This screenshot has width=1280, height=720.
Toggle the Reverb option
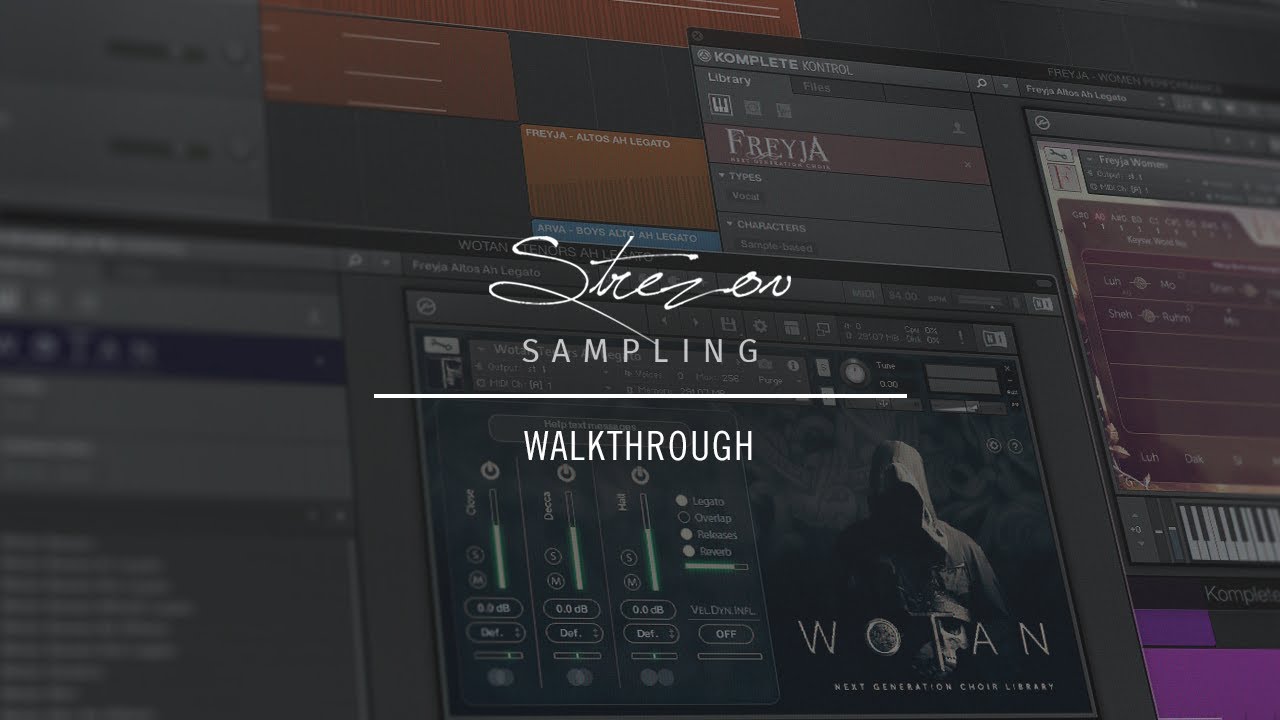point(688,551)
